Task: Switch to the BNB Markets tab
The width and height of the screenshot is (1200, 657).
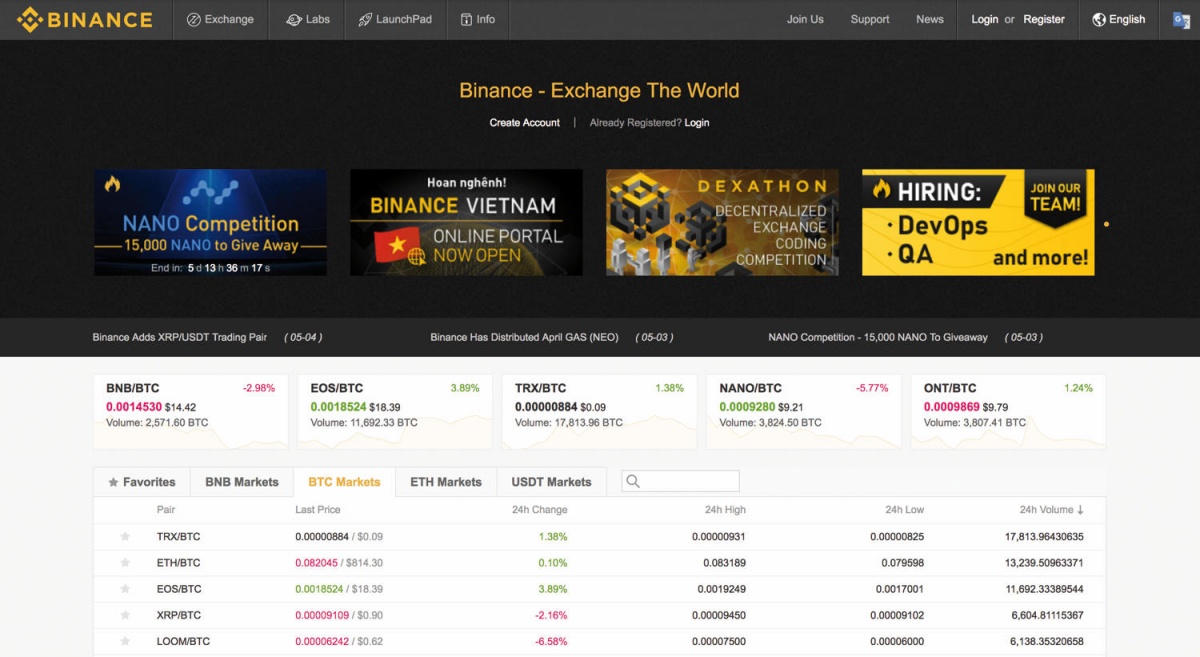Action: pos(242,482)
